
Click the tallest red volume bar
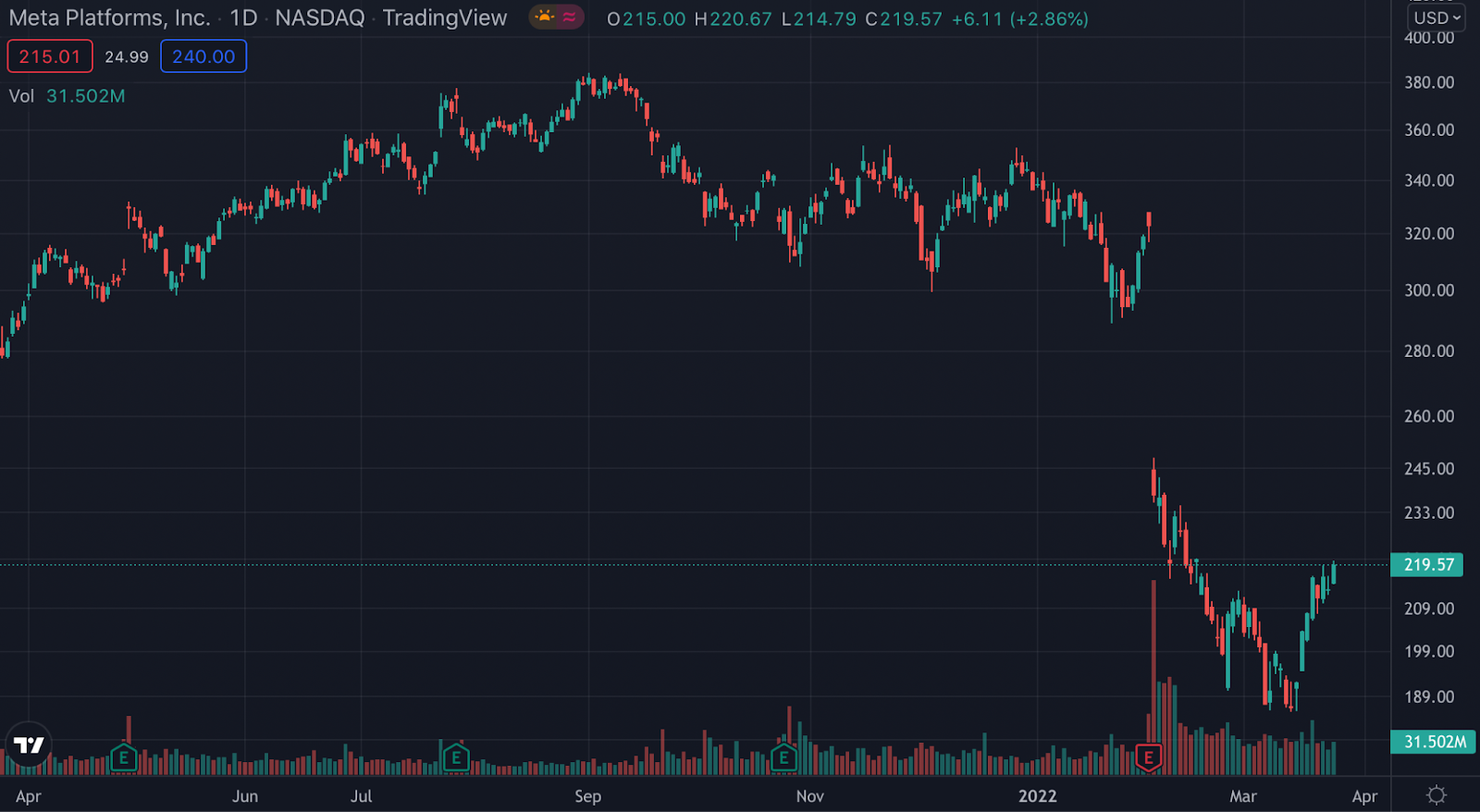point(1153,677)
